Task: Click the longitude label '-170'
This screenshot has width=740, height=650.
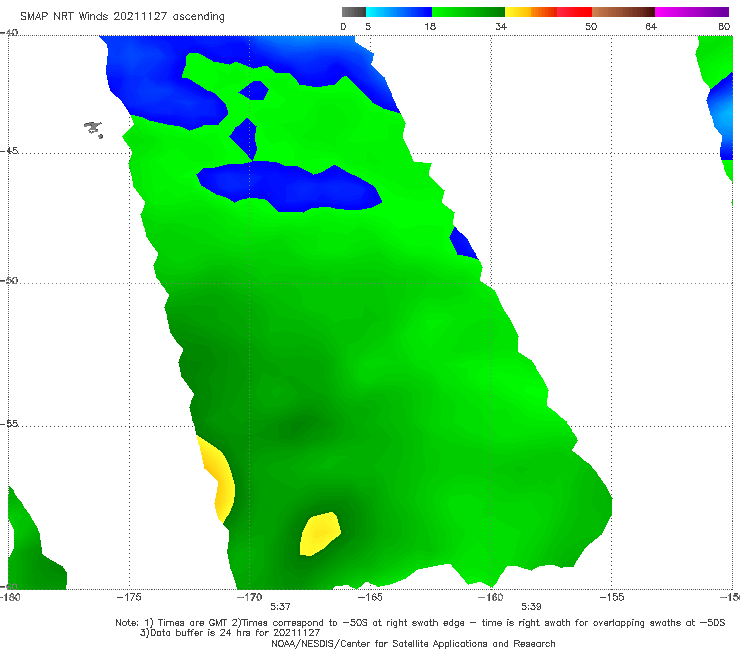Action: point(249,597)
